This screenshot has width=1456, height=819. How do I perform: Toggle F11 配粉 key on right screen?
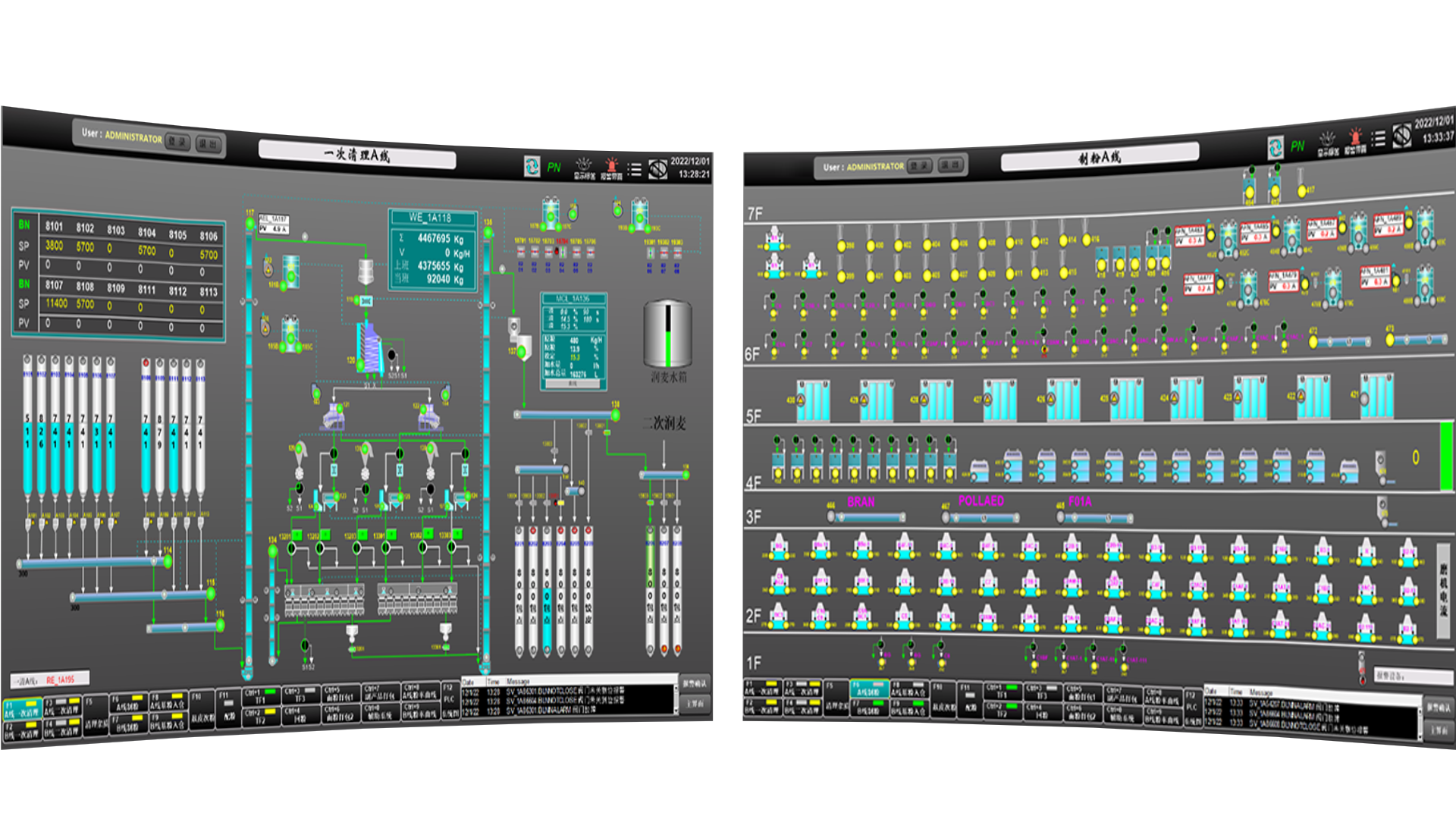tap(970, 698)
